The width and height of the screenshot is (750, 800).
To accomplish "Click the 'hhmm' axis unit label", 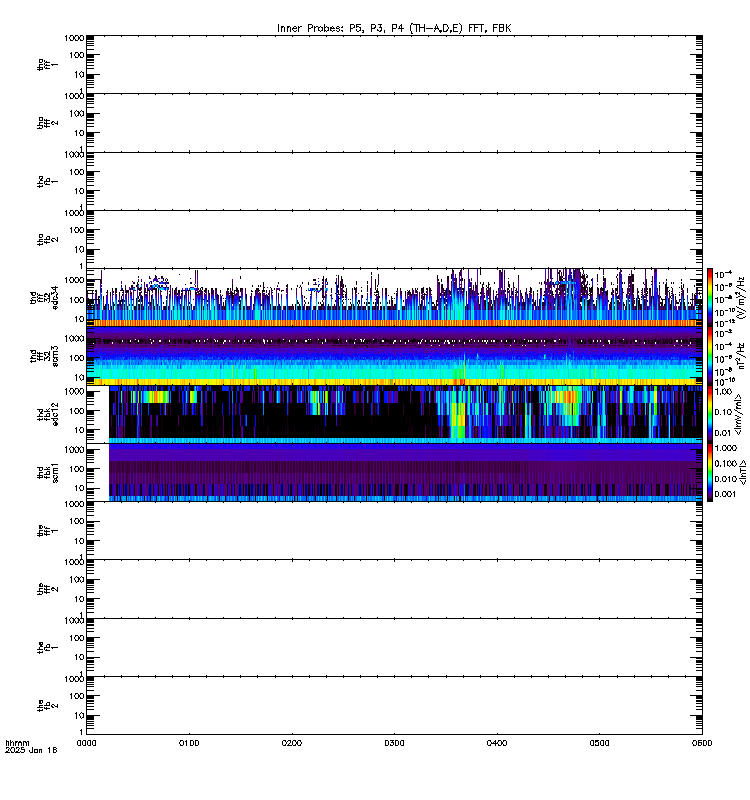I will click(x=17, y=743).
